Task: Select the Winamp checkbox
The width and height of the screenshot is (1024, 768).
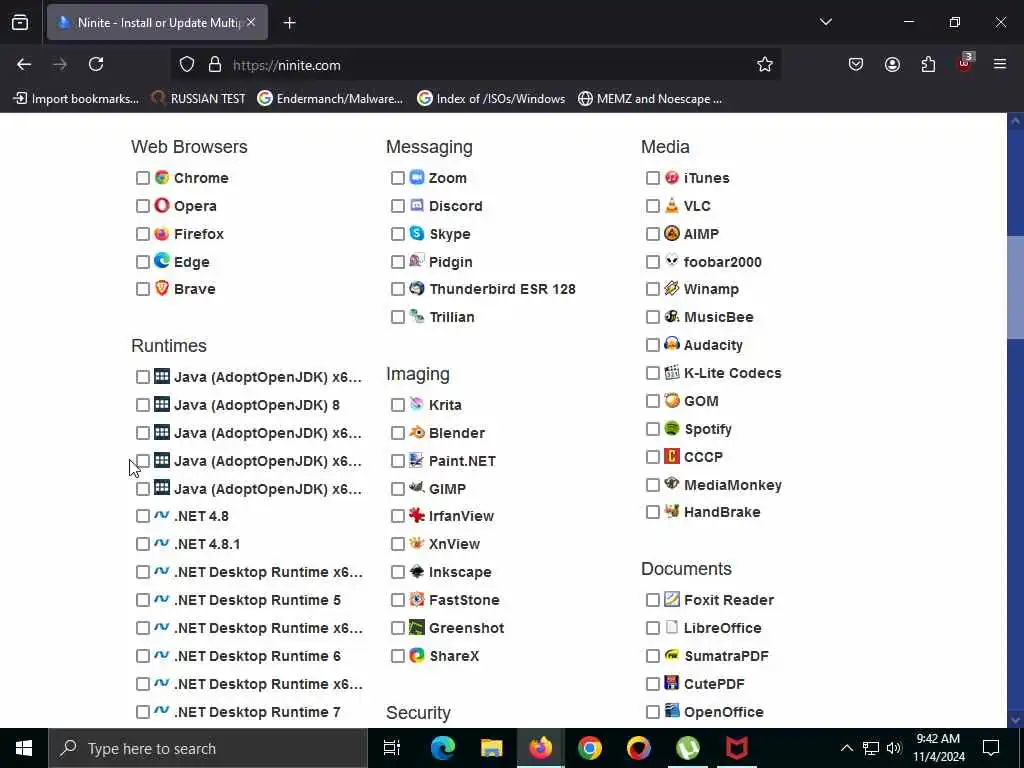Action: [x=652, y=289]
